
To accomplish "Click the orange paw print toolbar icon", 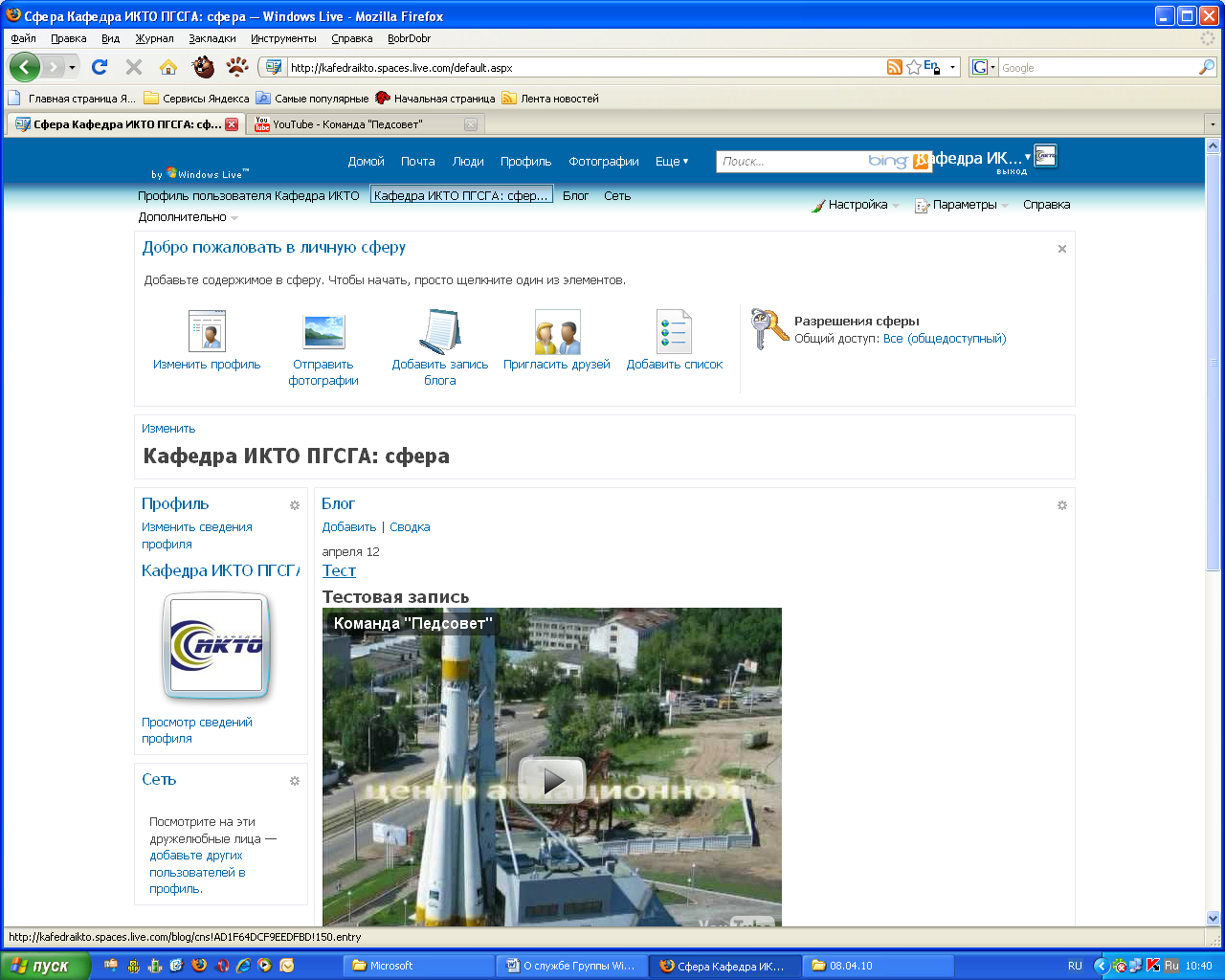I will pyautogui.click(x=237, y=67).
